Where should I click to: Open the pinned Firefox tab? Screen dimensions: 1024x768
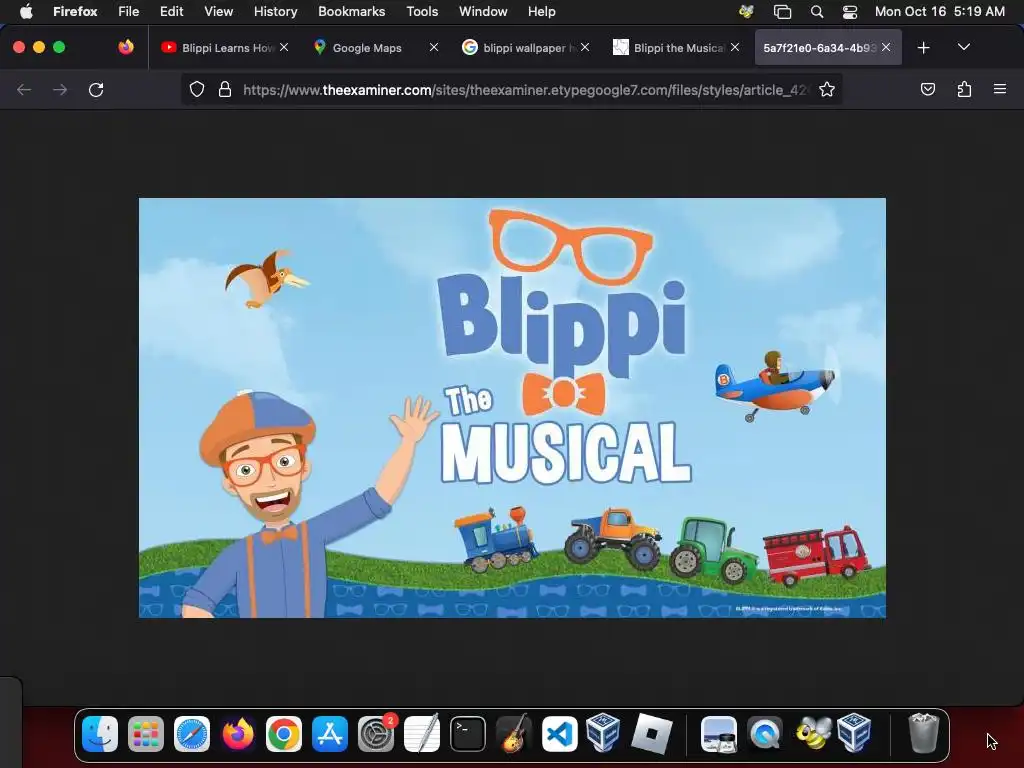(x=126, y=47)
